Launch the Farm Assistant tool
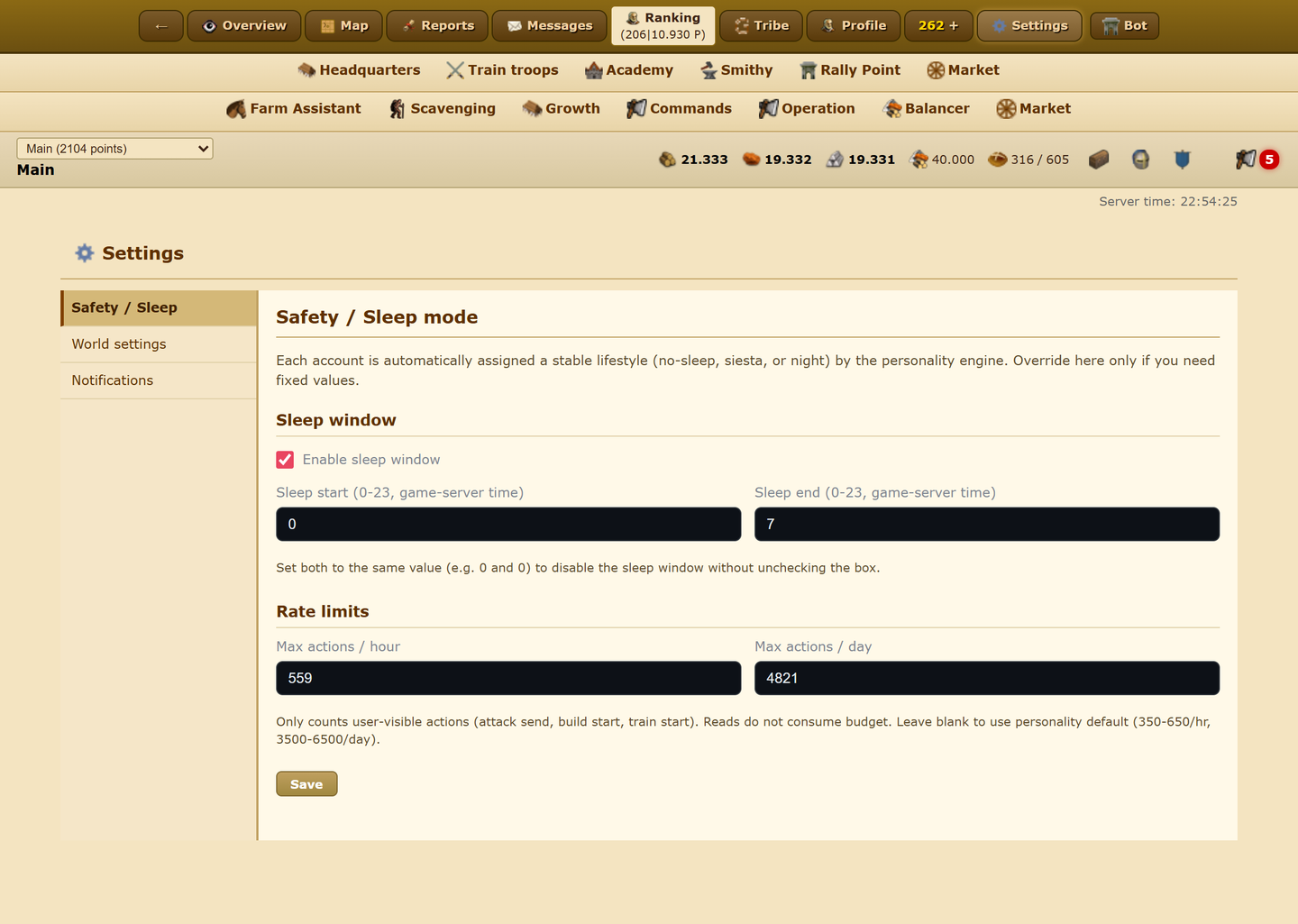Viewport: 1298px width, 924px height. point(294,109)
